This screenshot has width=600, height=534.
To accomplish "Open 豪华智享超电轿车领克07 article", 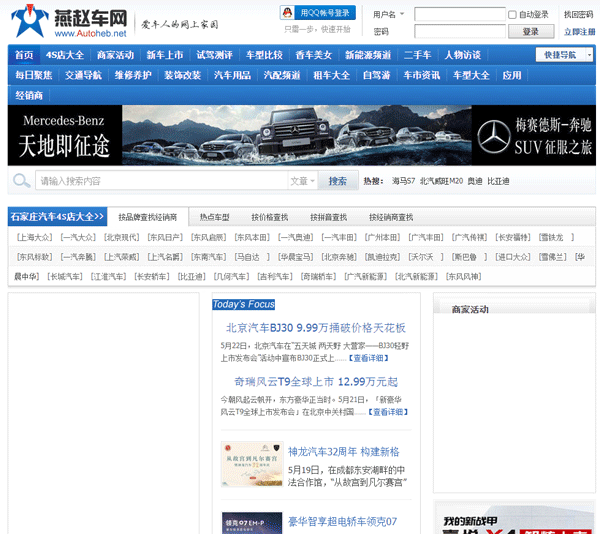I will [342, 521].
